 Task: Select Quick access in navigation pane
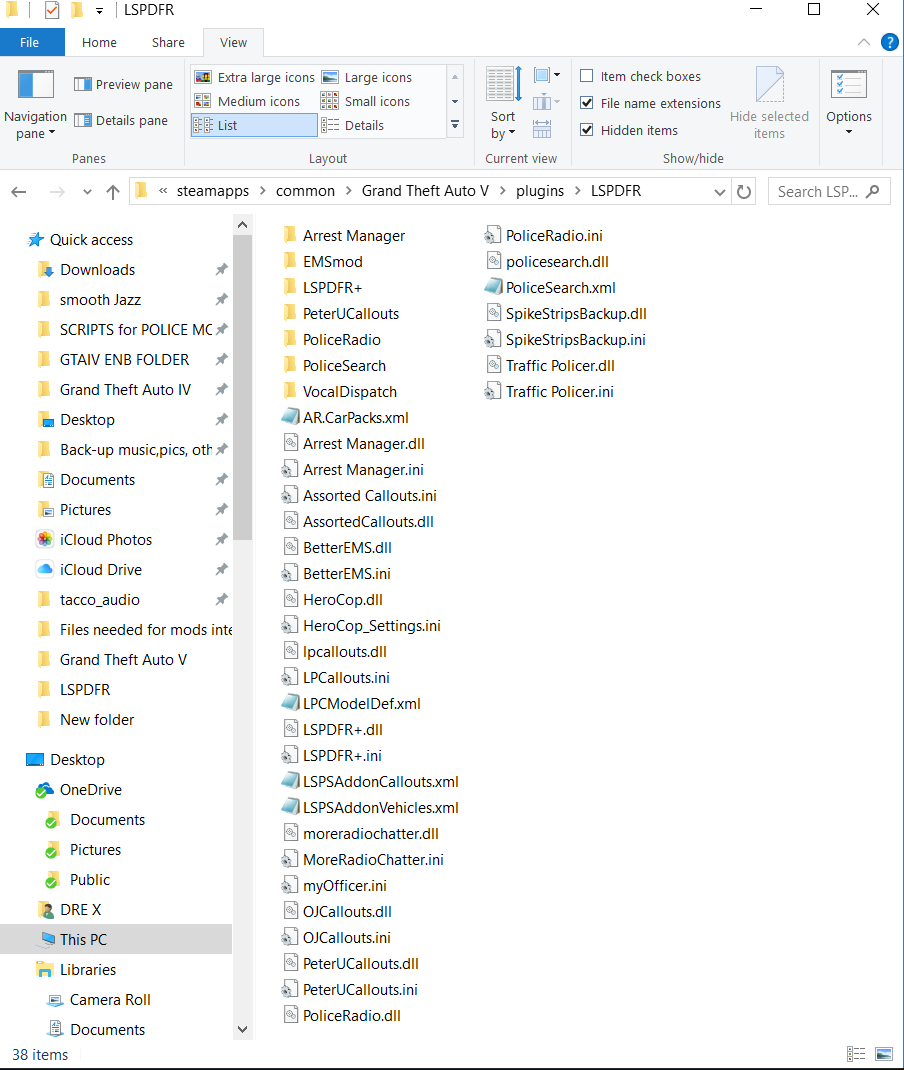(x=91, y=240)
